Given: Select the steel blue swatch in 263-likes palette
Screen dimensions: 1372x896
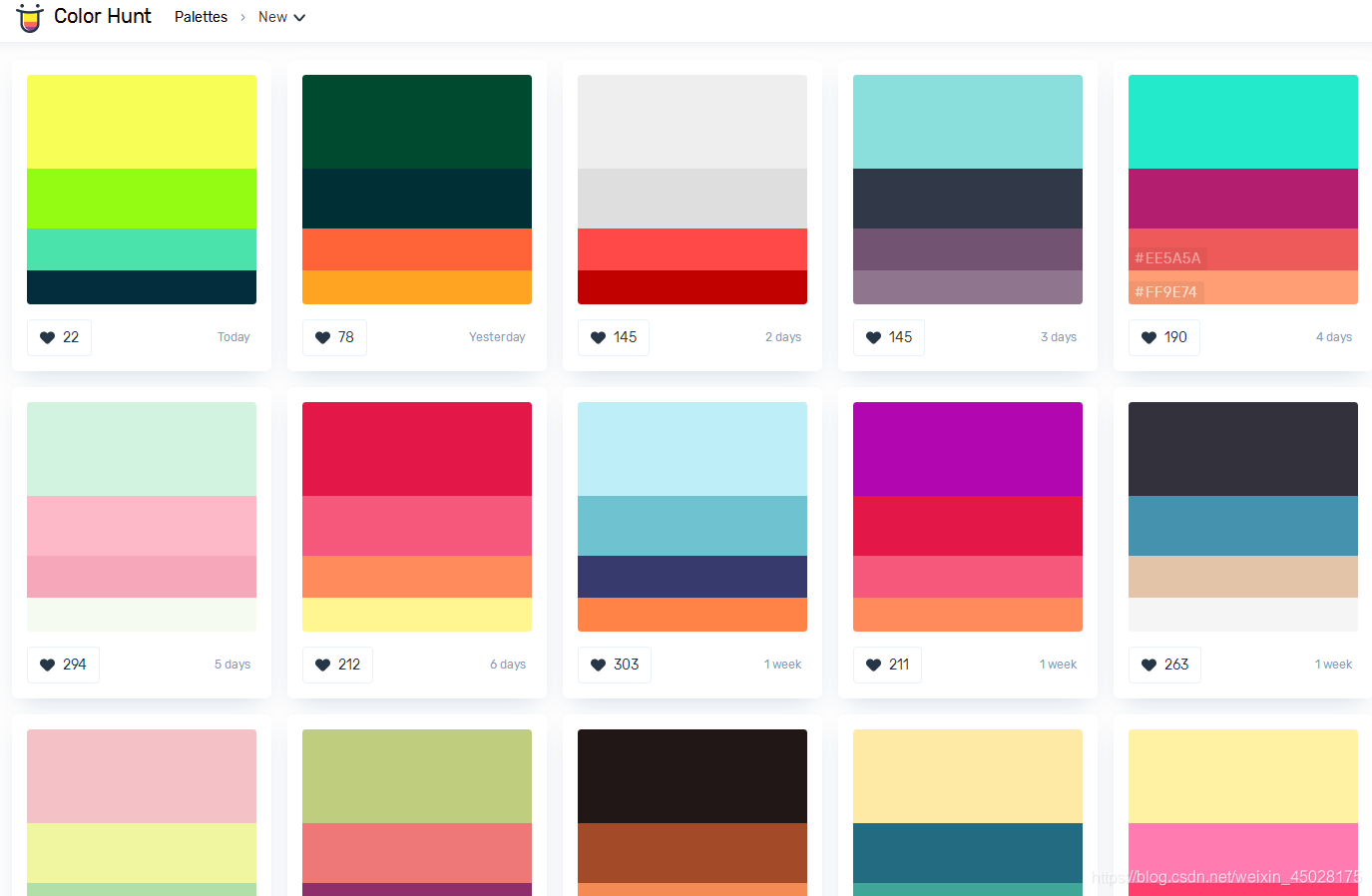Looking at the screenshot, I should click(x=1243, y=526).
